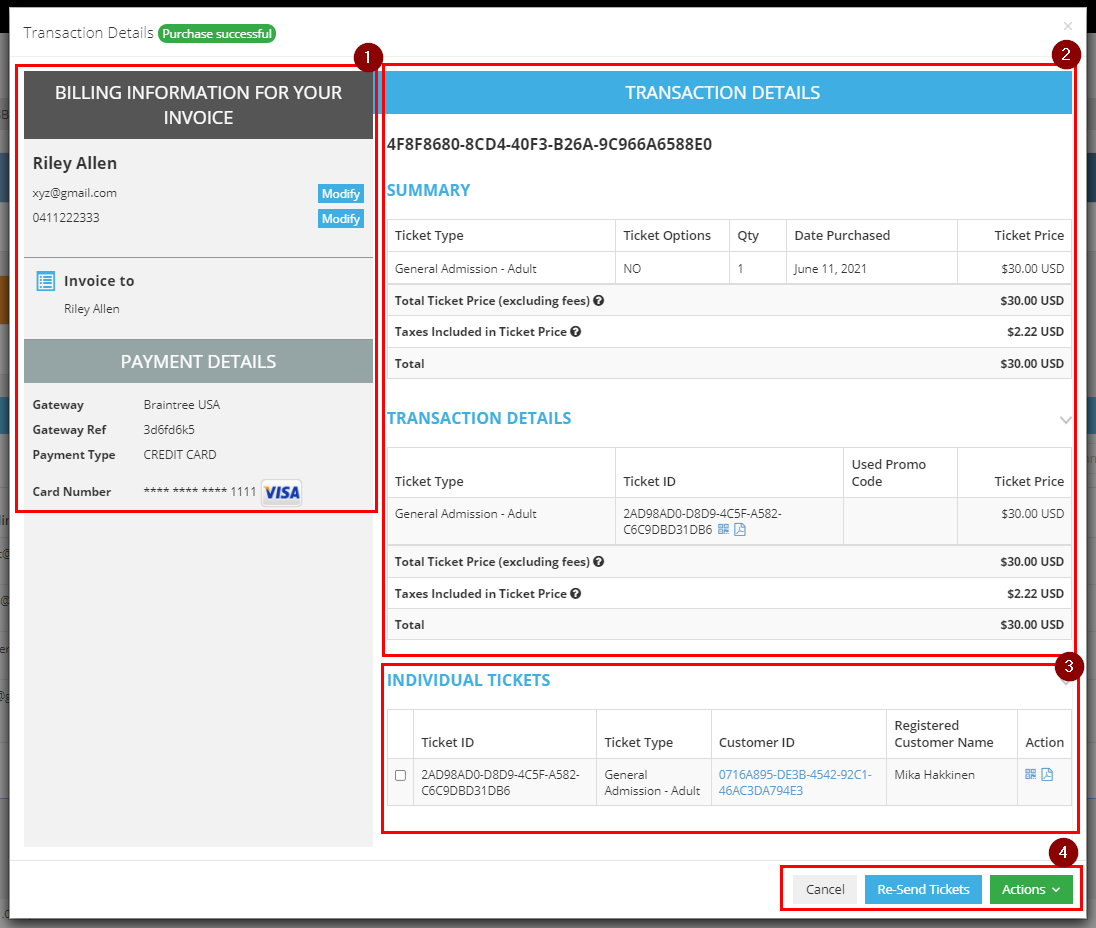This screenshot has height=928, width=1096.
Task: Click Gateway Ref value 3d6fd6k5
Action: 169,430
